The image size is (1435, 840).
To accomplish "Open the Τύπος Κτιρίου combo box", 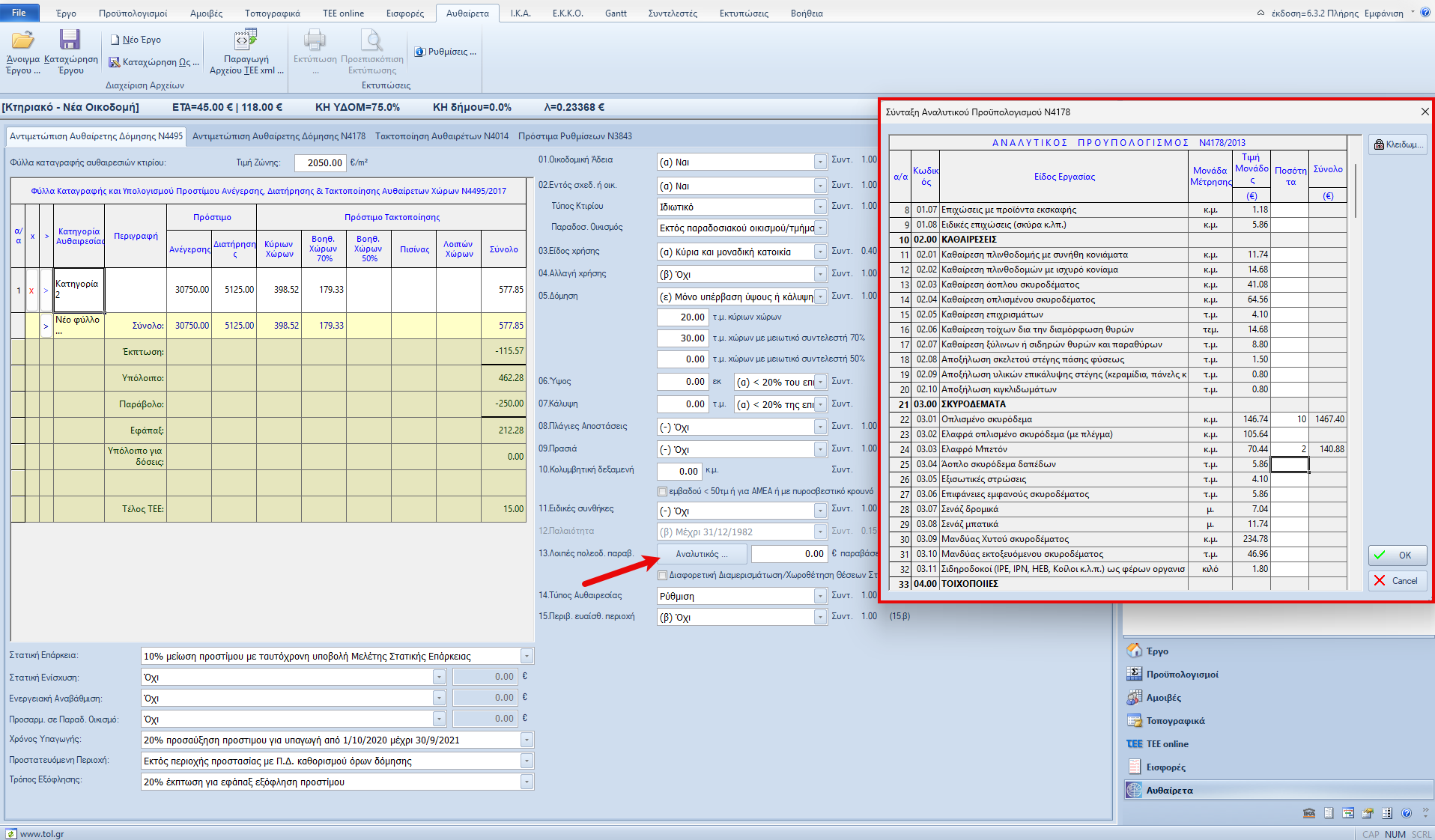I will coord(820,207).
